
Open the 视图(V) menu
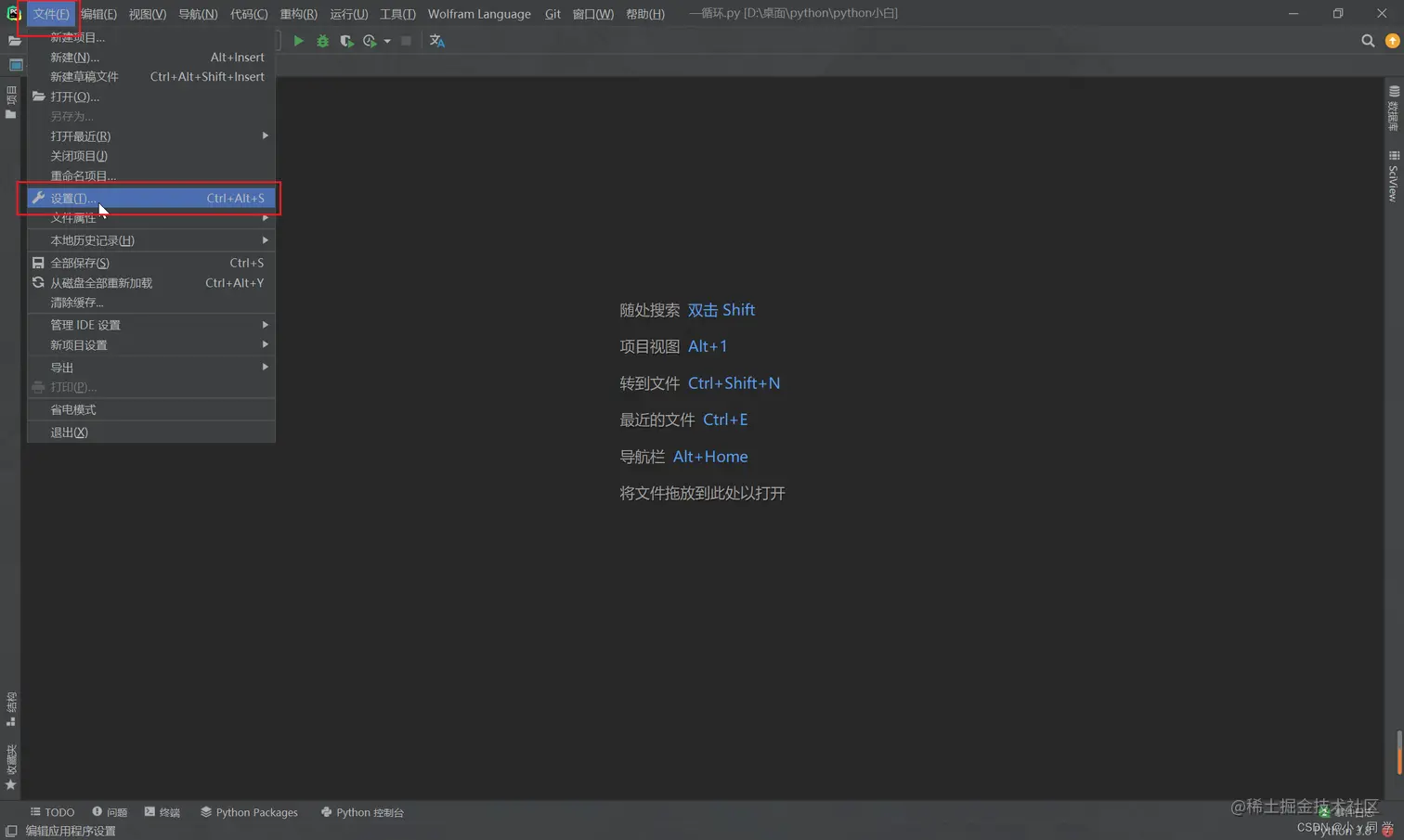click(148, 14)
